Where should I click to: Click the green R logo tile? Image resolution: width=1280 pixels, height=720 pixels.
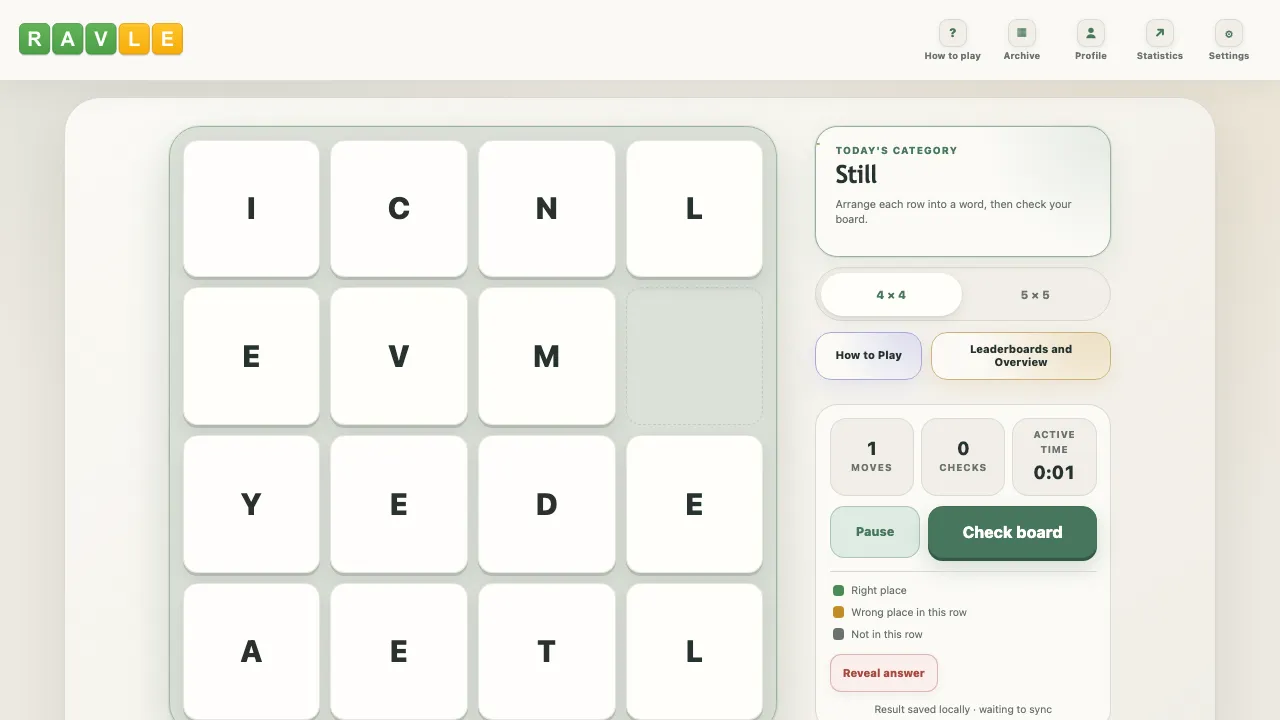(34, 39)
